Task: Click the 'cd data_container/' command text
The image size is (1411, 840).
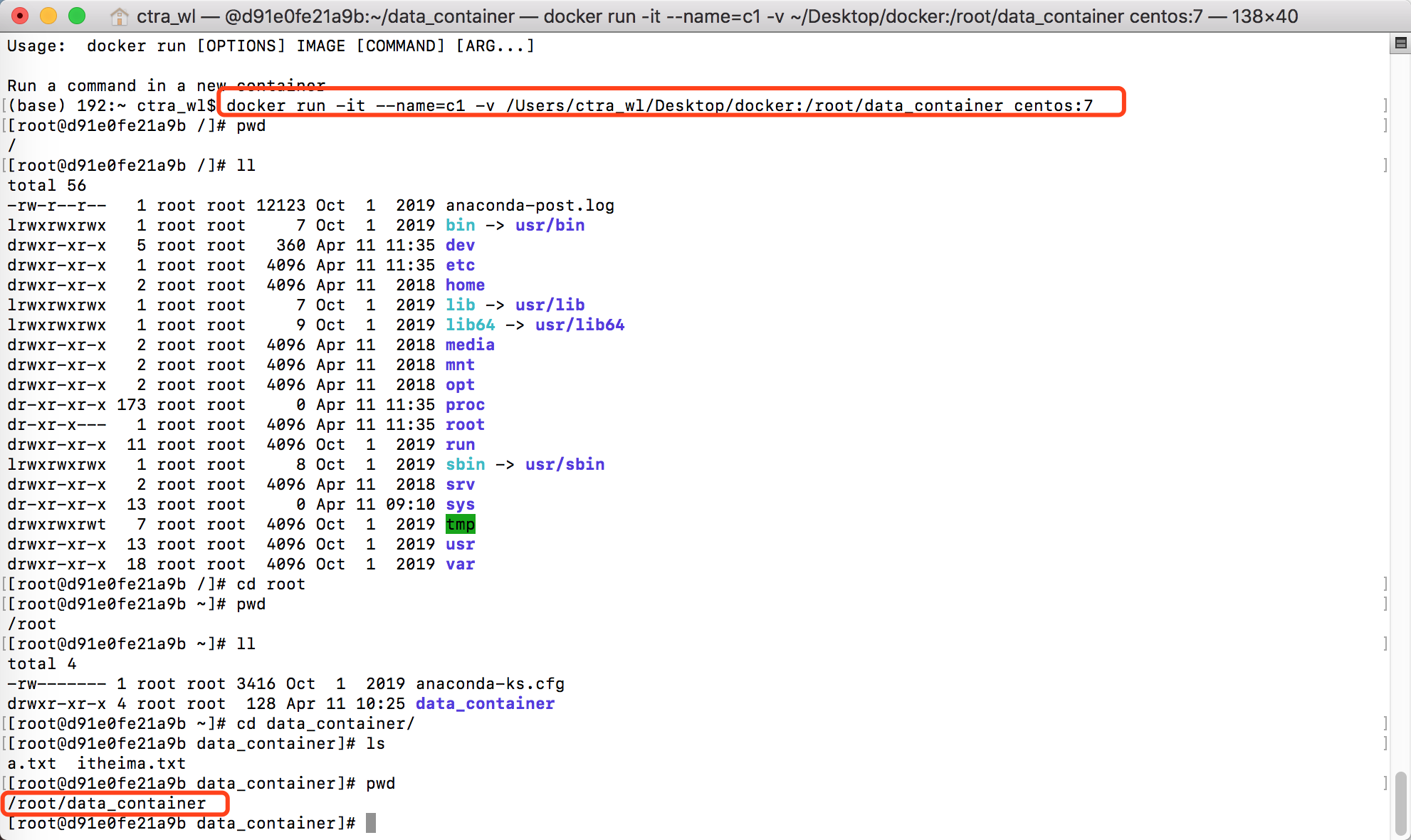Action: (325, 724)
